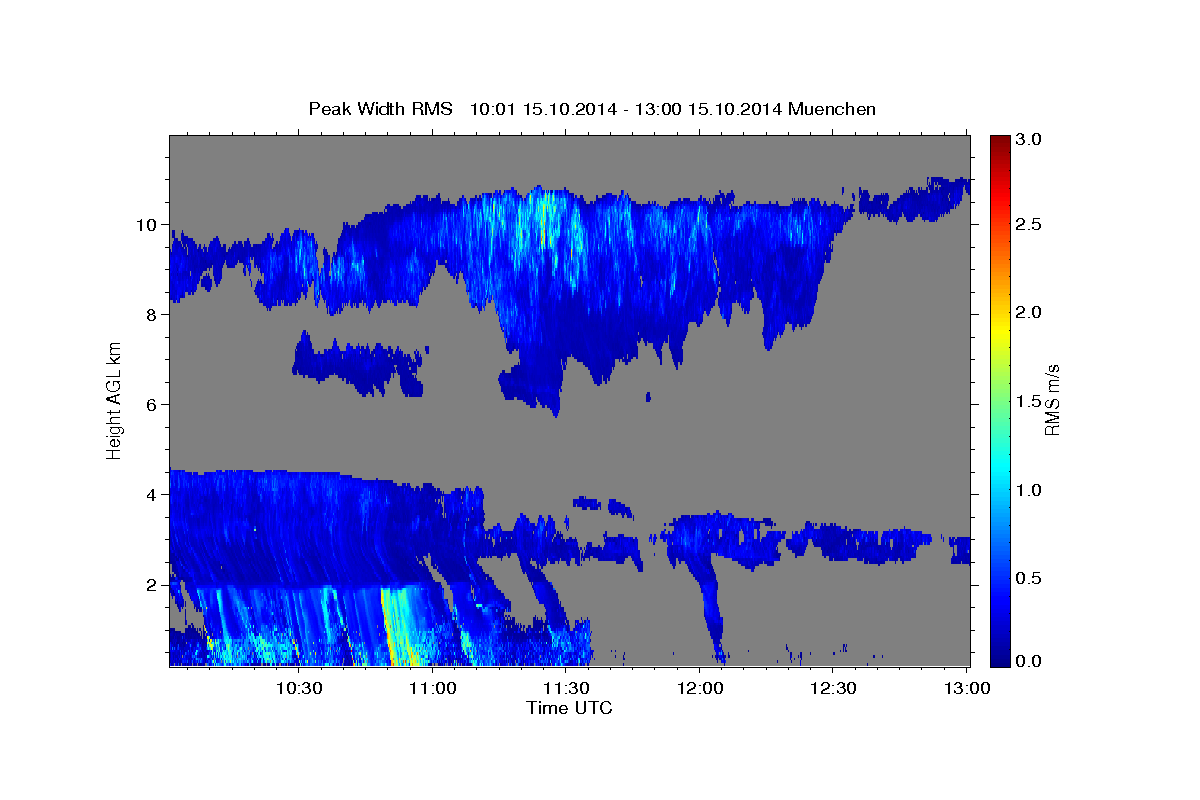Click the 'Muenchen' station name in title
Image resolution: width=1200 pixels, height=800 pixels.
832,109
